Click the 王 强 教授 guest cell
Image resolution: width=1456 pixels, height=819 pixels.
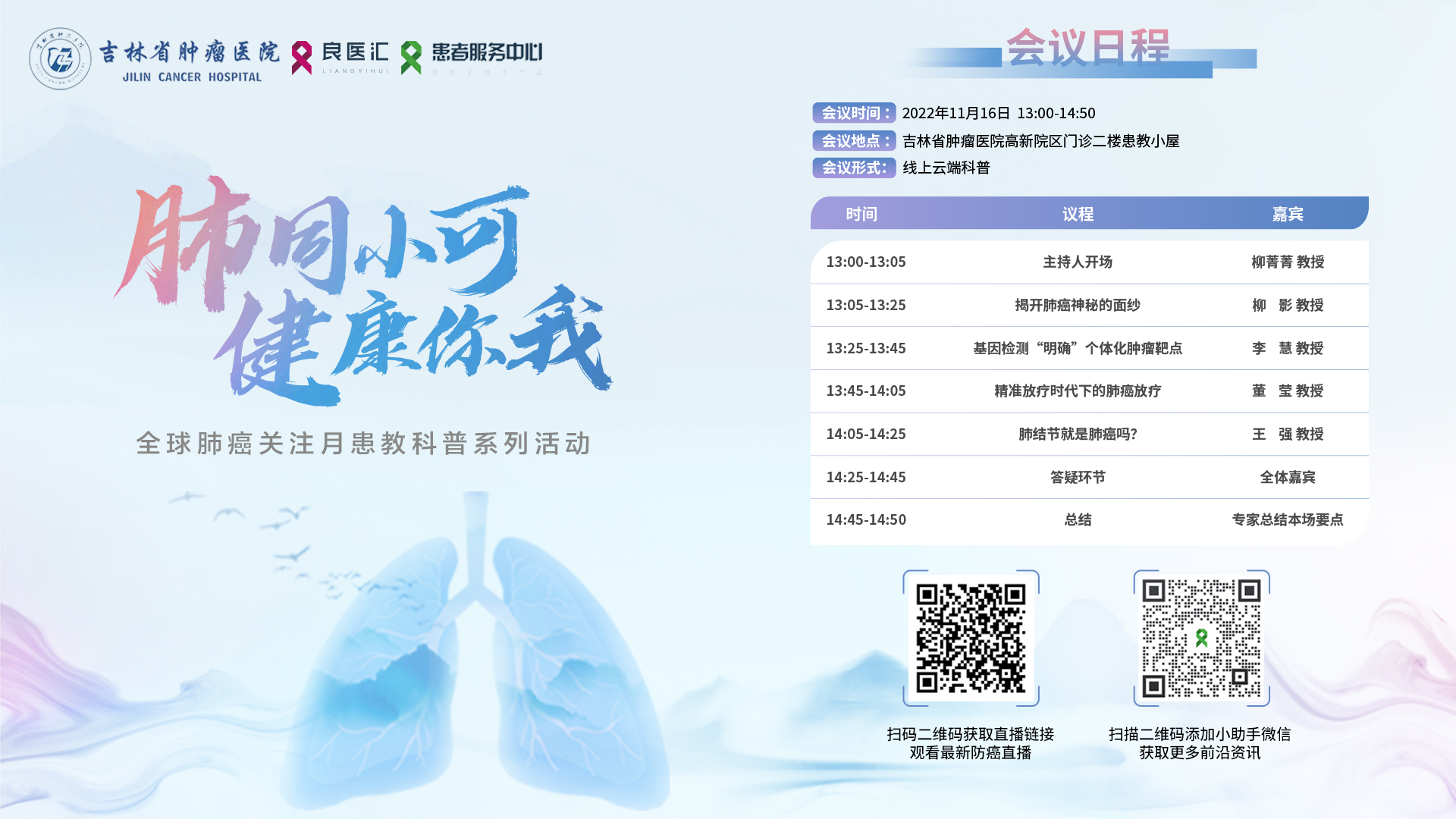(1288, 434)
